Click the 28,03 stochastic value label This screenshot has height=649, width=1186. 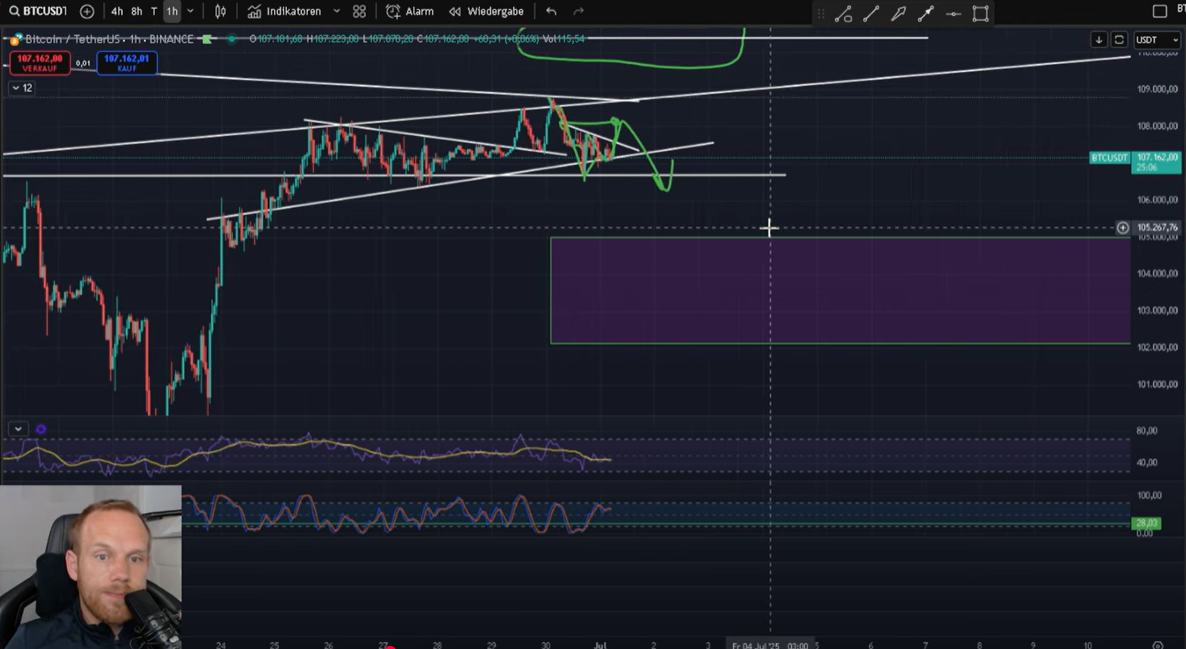click(x=1147, y=523)
